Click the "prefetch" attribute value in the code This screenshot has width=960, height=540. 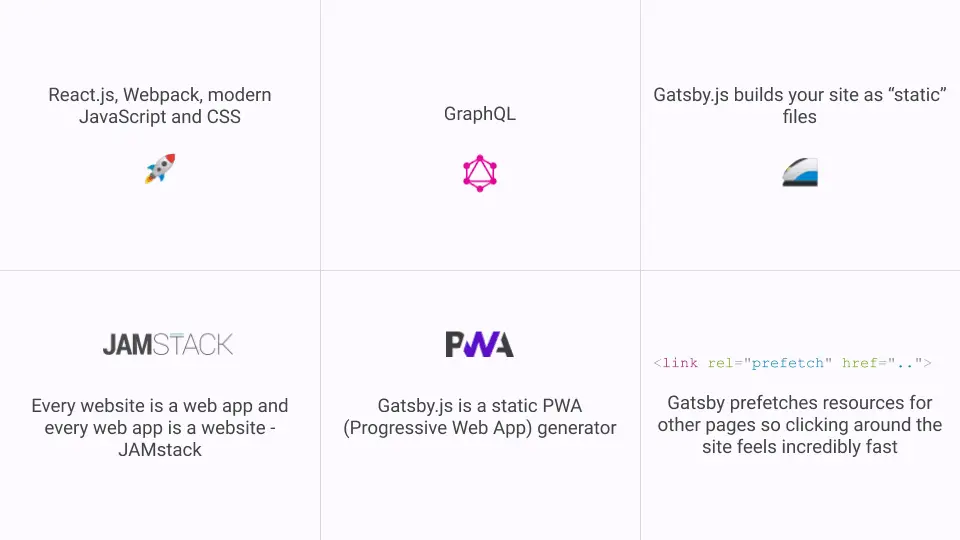790,363
